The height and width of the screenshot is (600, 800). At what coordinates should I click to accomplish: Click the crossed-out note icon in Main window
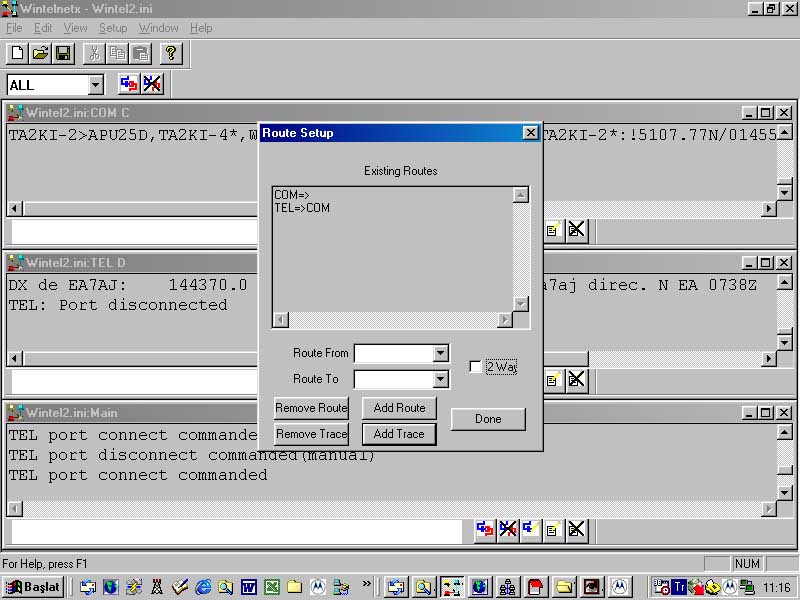pos(577,530)
